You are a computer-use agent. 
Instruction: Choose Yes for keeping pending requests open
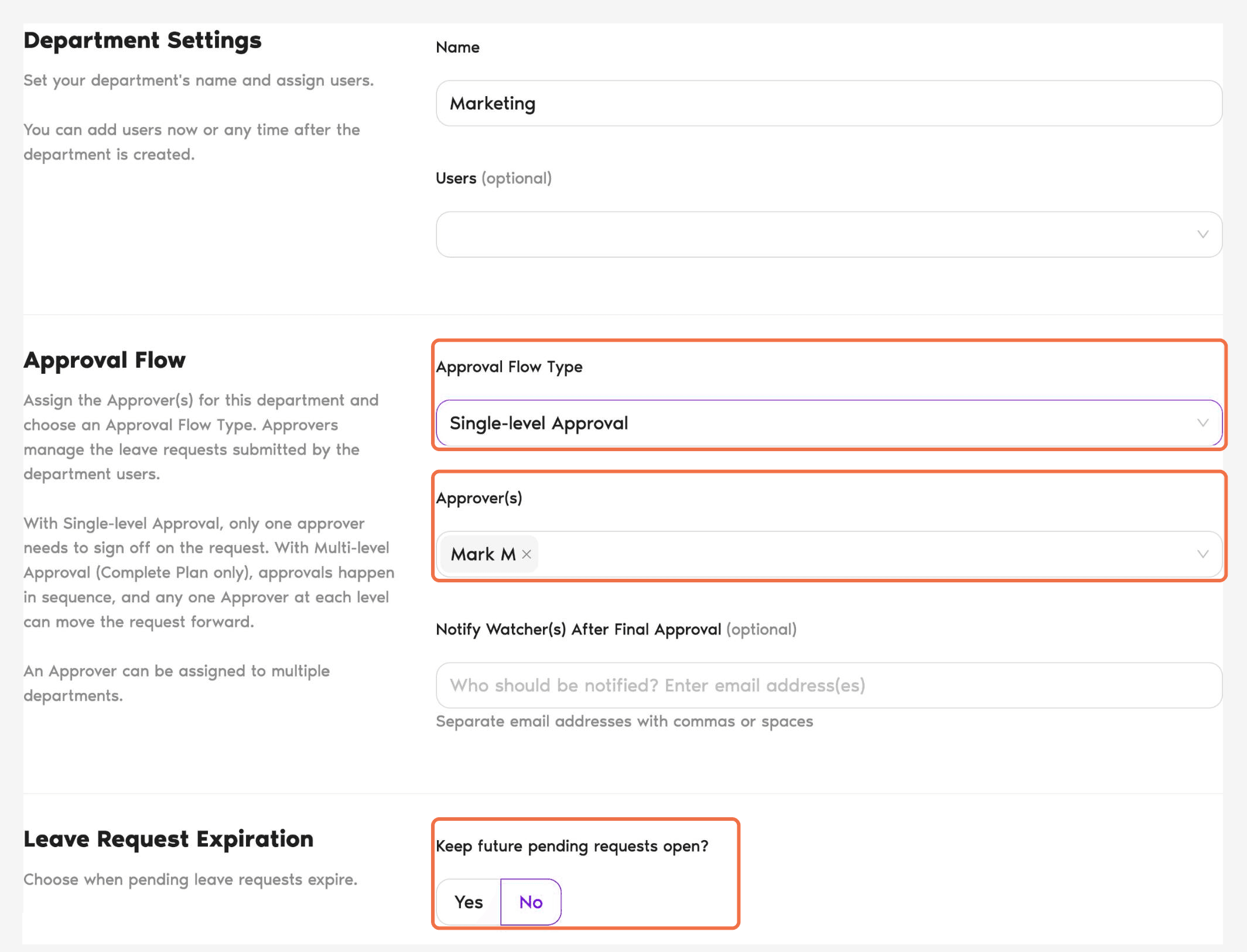[469, 902]
